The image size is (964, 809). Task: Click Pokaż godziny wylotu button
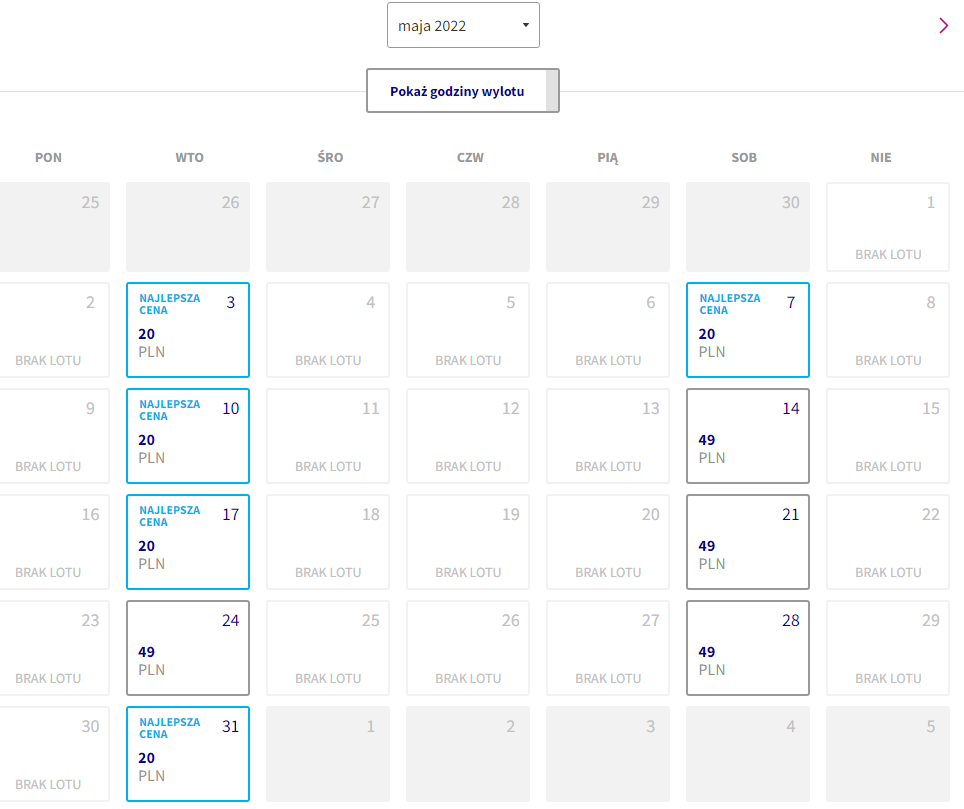click(457, 91)
